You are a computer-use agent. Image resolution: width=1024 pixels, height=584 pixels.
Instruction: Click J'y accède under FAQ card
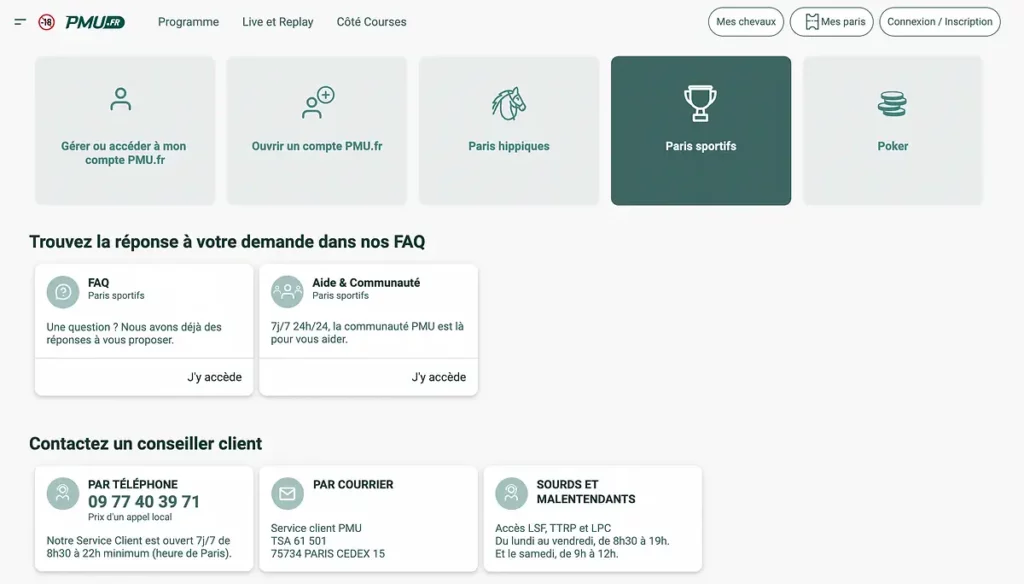tap(214, 377)
